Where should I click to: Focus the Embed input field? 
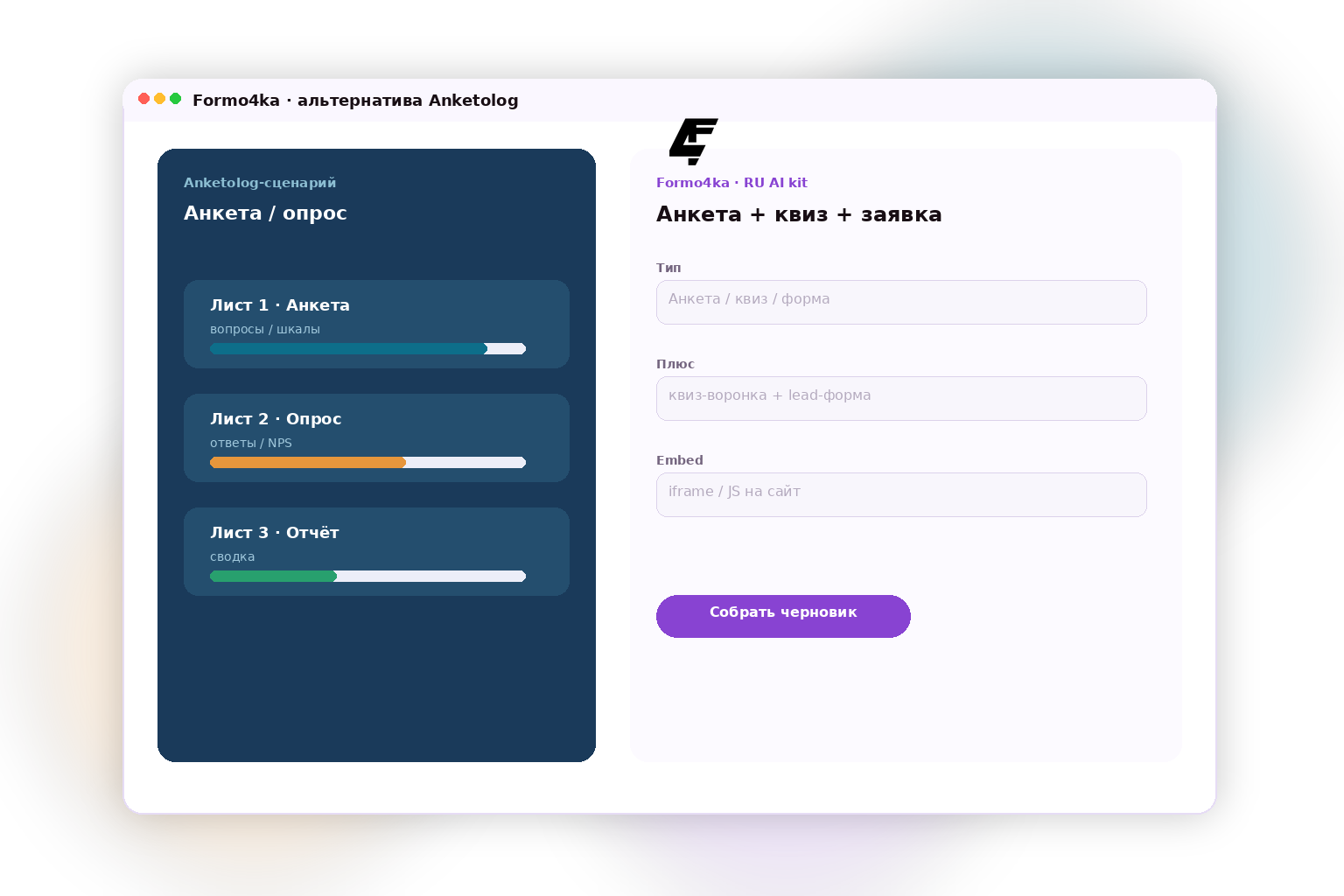(x=901, y=494)
